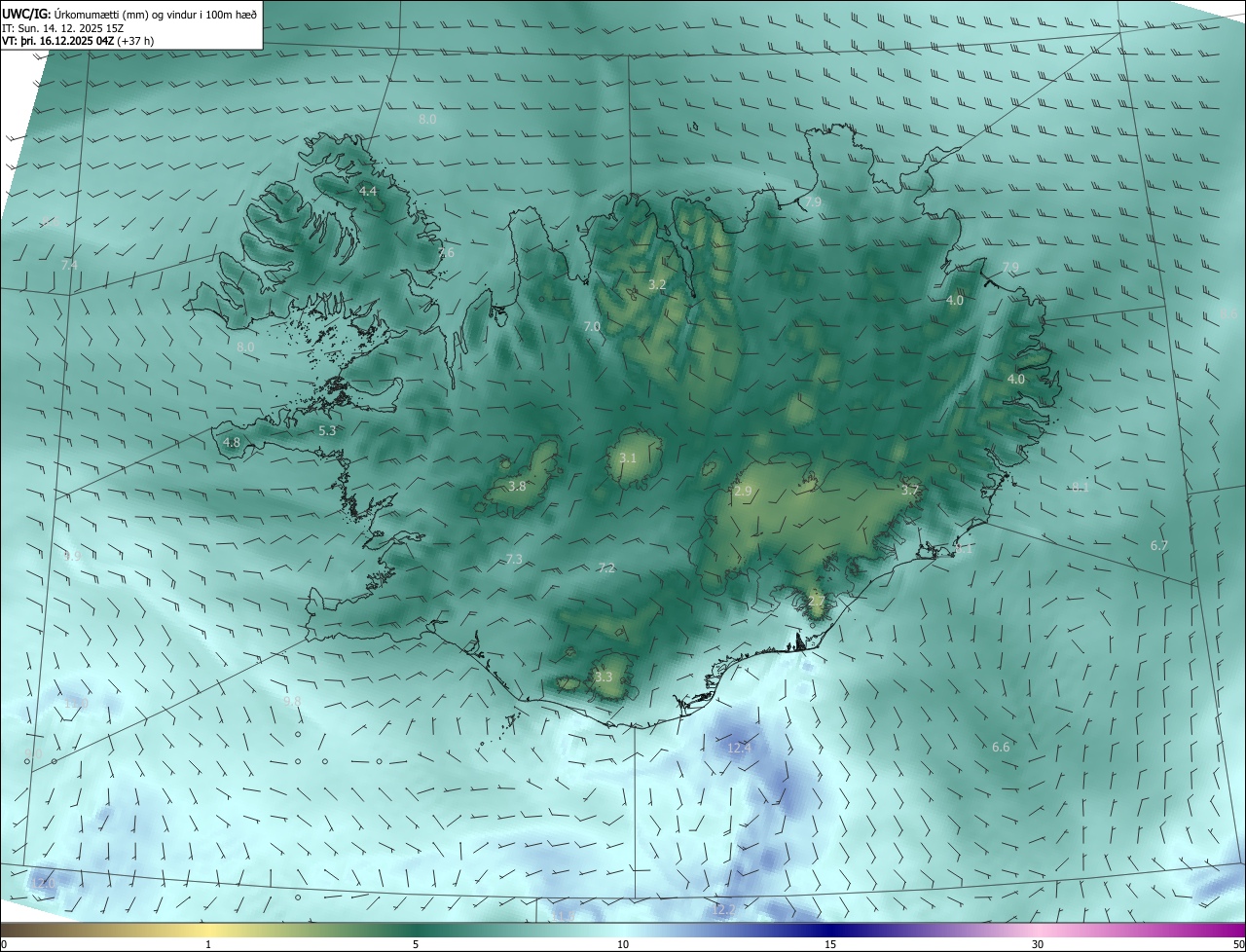The height and width of the screenshot is (952, 1246).
Task: Click the 5.3 value label
Action: pyautogui.click(x=327, y=430)
